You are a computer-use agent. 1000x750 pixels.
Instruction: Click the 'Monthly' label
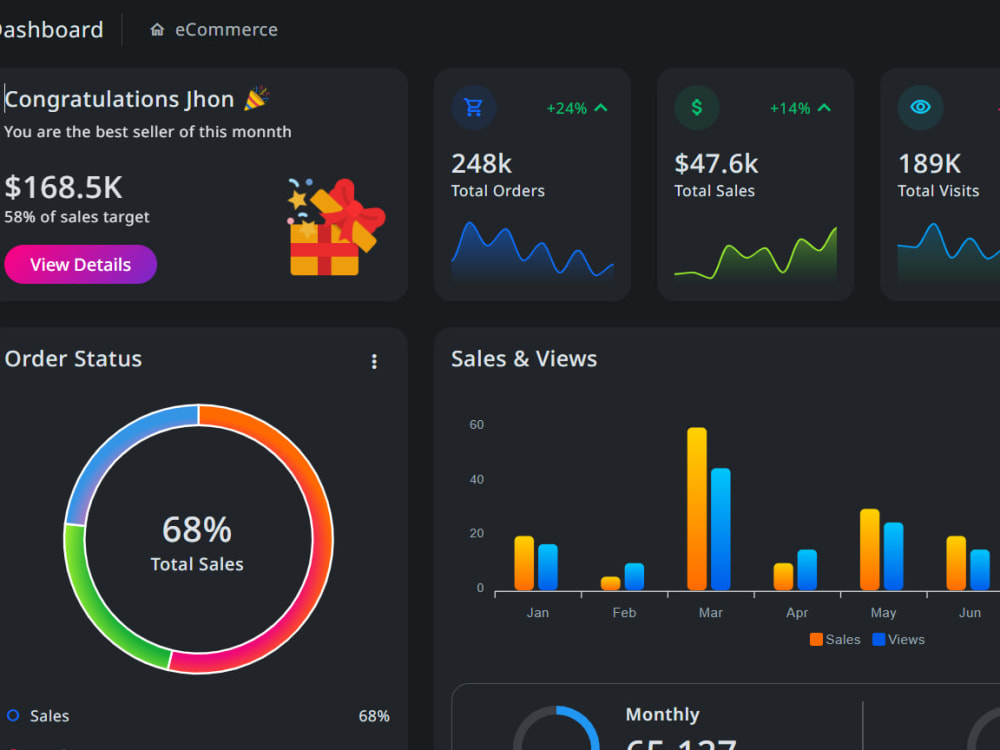coord(663,714)
